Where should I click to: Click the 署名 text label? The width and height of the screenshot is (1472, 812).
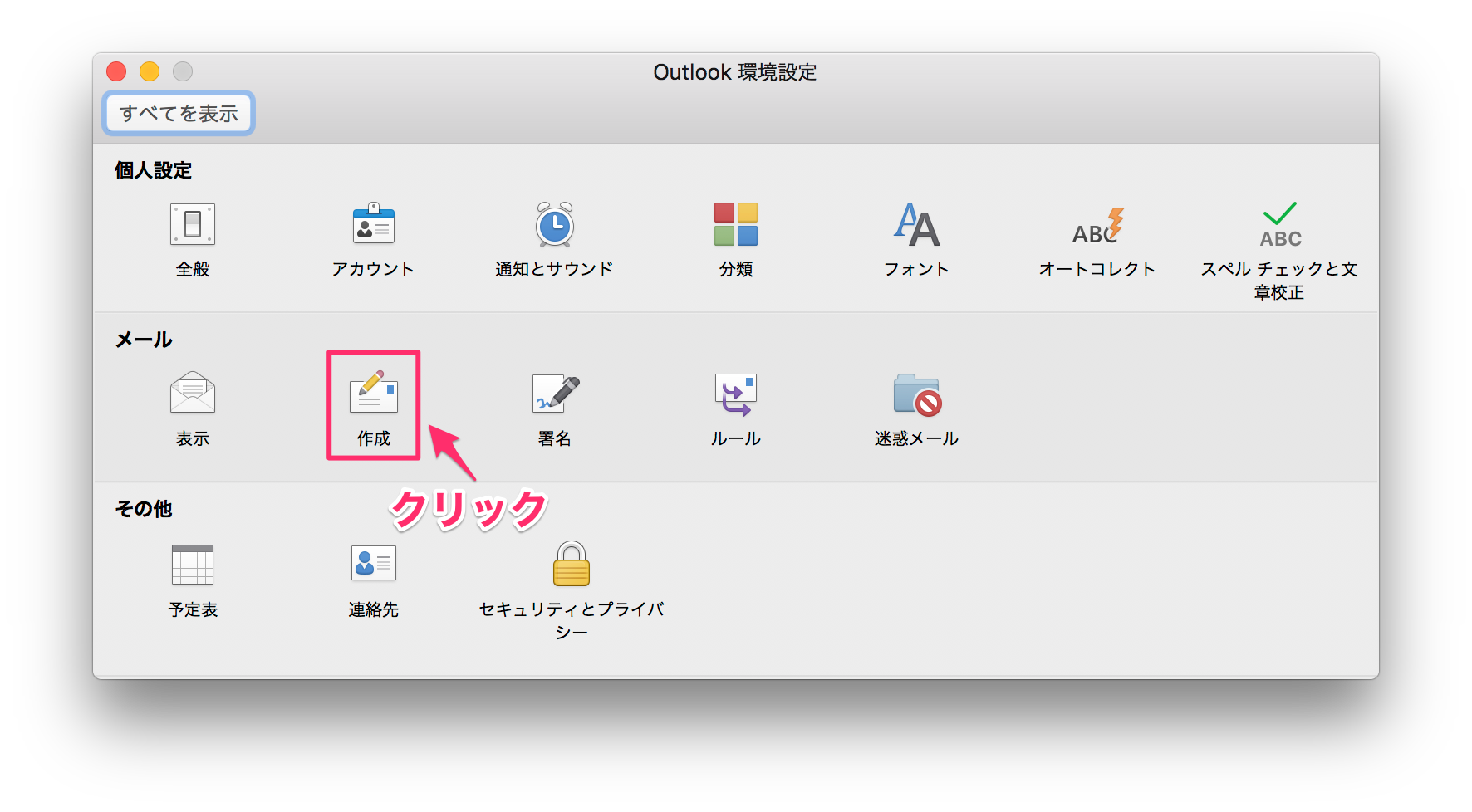(555, 438)
